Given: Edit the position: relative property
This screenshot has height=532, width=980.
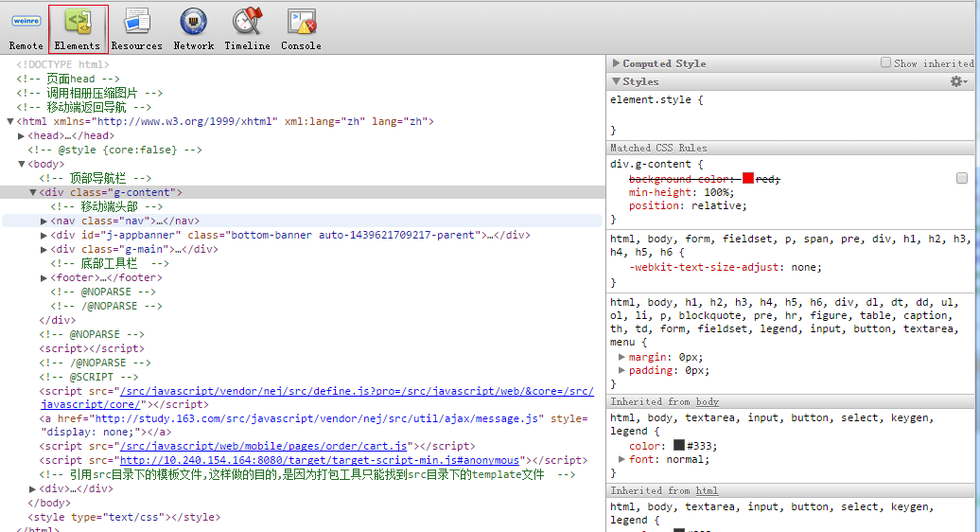Looking at the screenshot, I should pos(688,206).
